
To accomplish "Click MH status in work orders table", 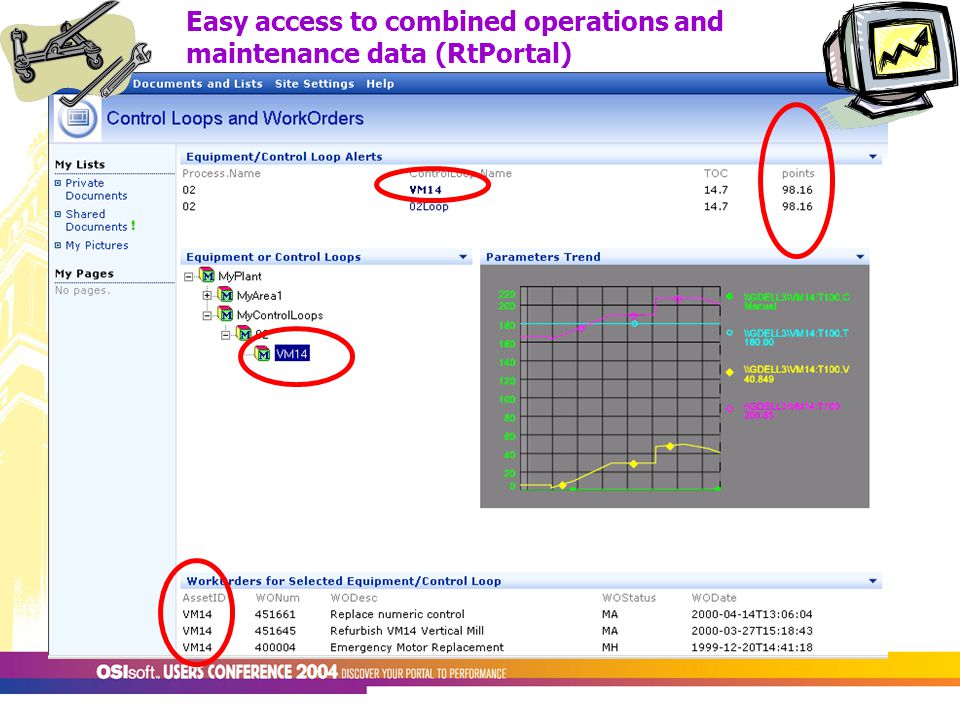I will point(610,648).
